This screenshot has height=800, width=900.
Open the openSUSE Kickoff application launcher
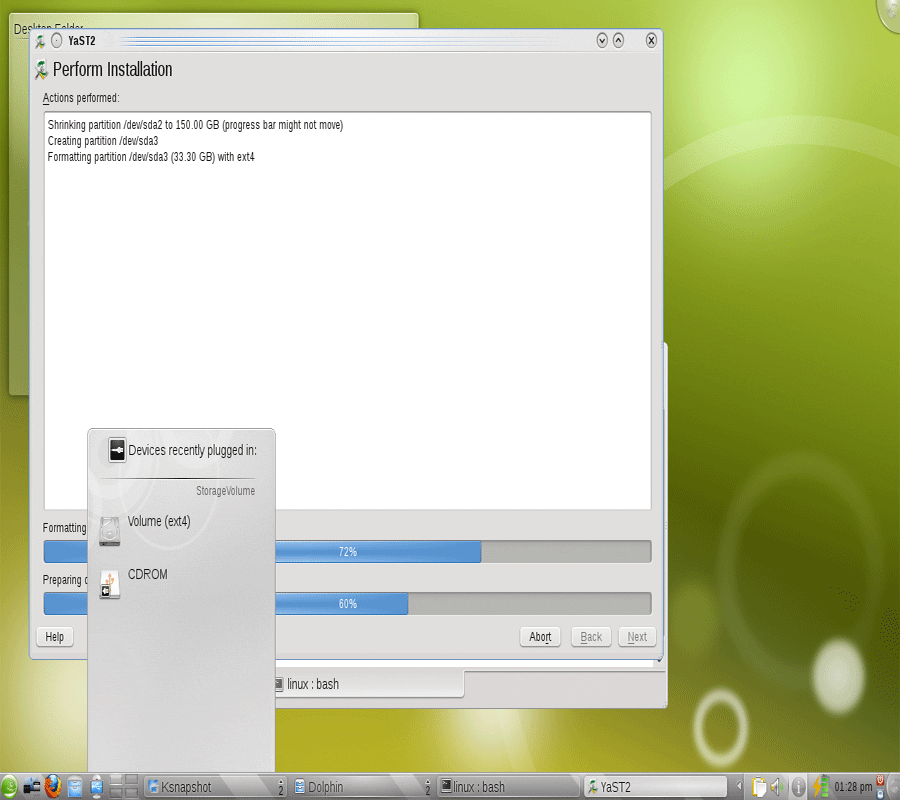coord(9,786)
